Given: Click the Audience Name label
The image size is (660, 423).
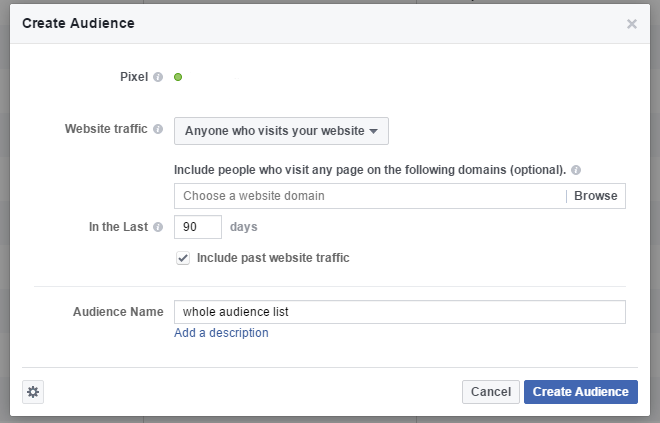Looking at the screenshot, I should tap(118, 312).
